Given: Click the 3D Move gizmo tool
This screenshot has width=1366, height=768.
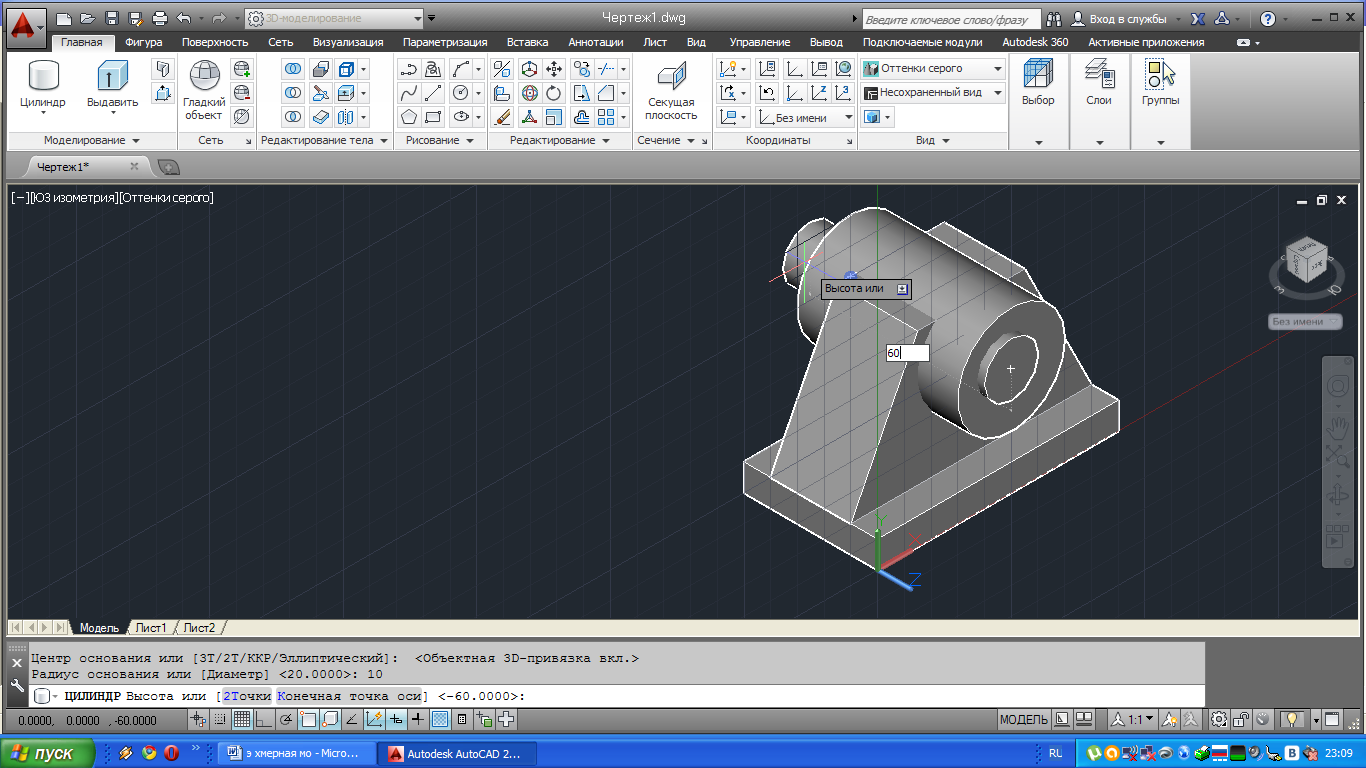Looking at the screenshot, I should pyautogui.click(x=529, y=69).
